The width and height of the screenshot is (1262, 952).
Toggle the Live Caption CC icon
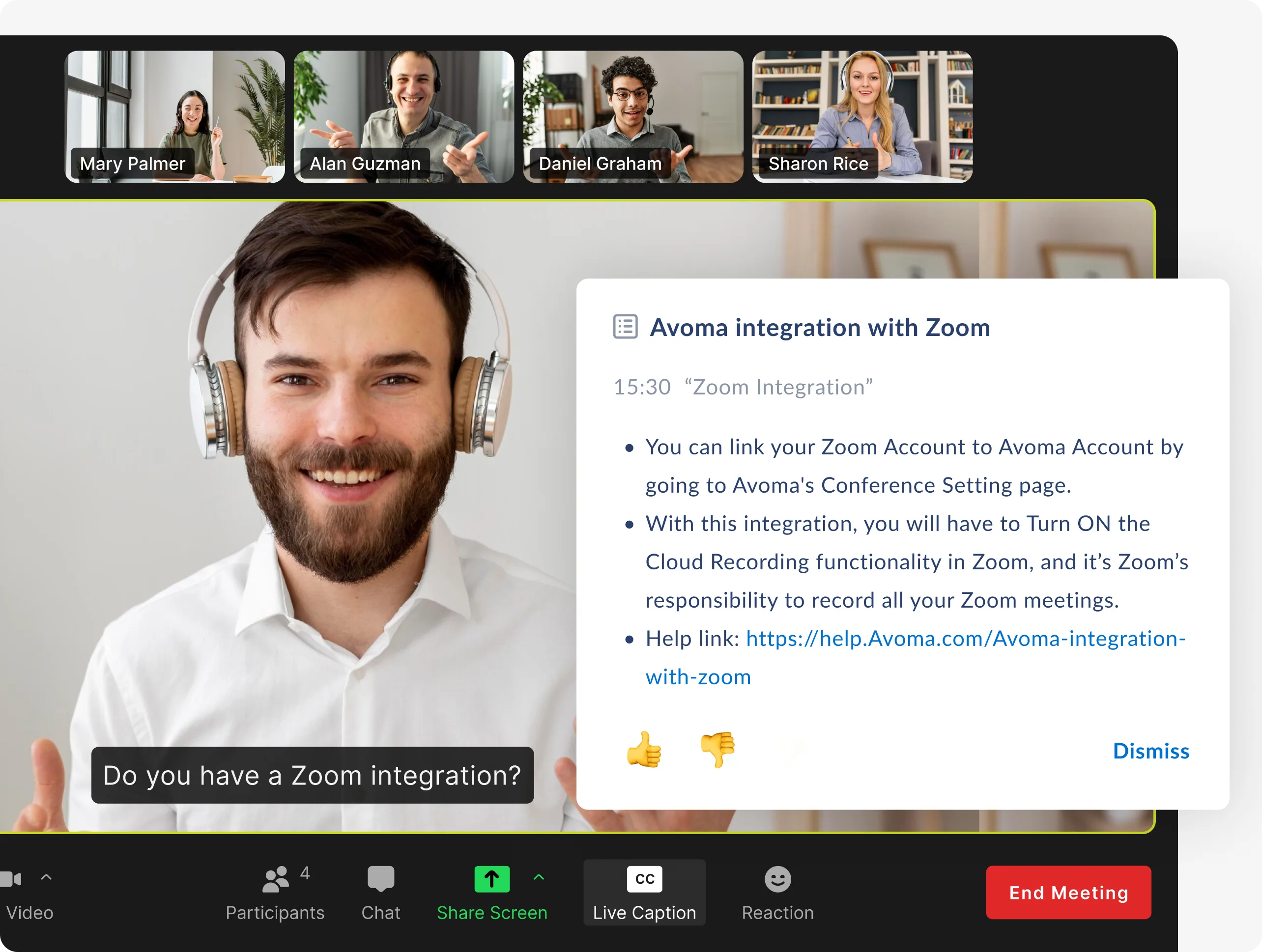[x=644, y=879]
